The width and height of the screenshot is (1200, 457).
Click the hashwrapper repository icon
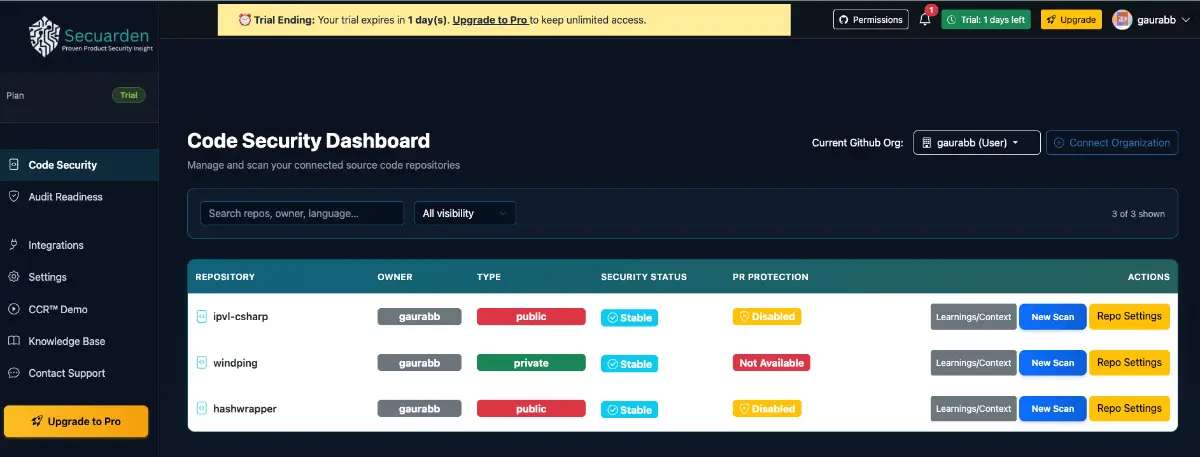point(201,409)
